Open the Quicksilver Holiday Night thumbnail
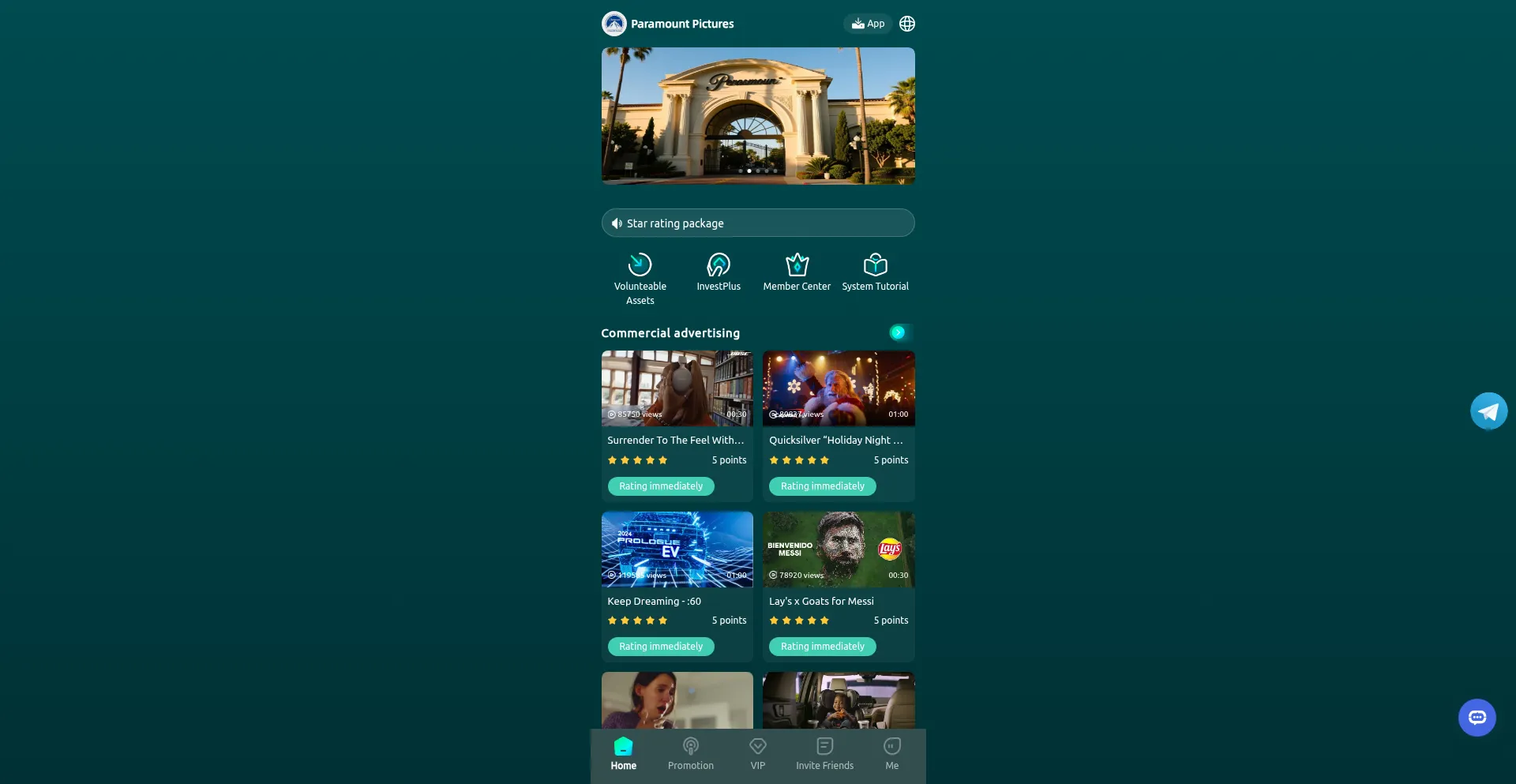Screen dimensions: 1516x784 [839, 388]
